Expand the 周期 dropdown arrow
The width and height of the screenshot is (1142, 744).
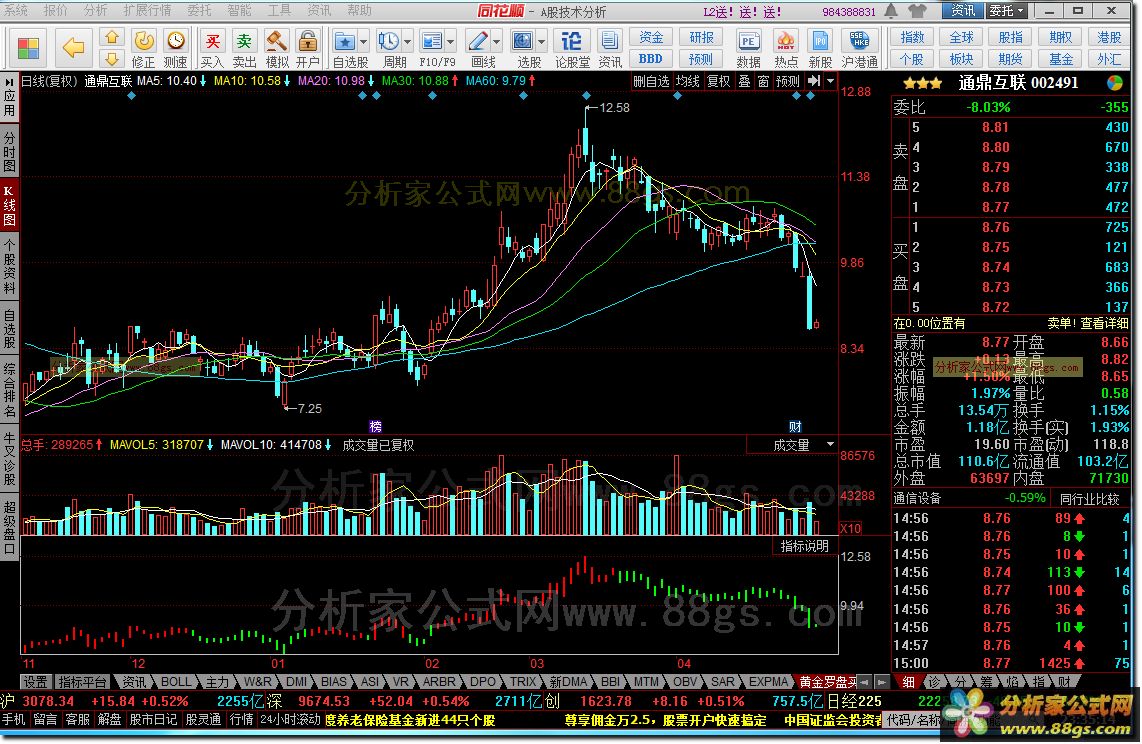(407, 41)
